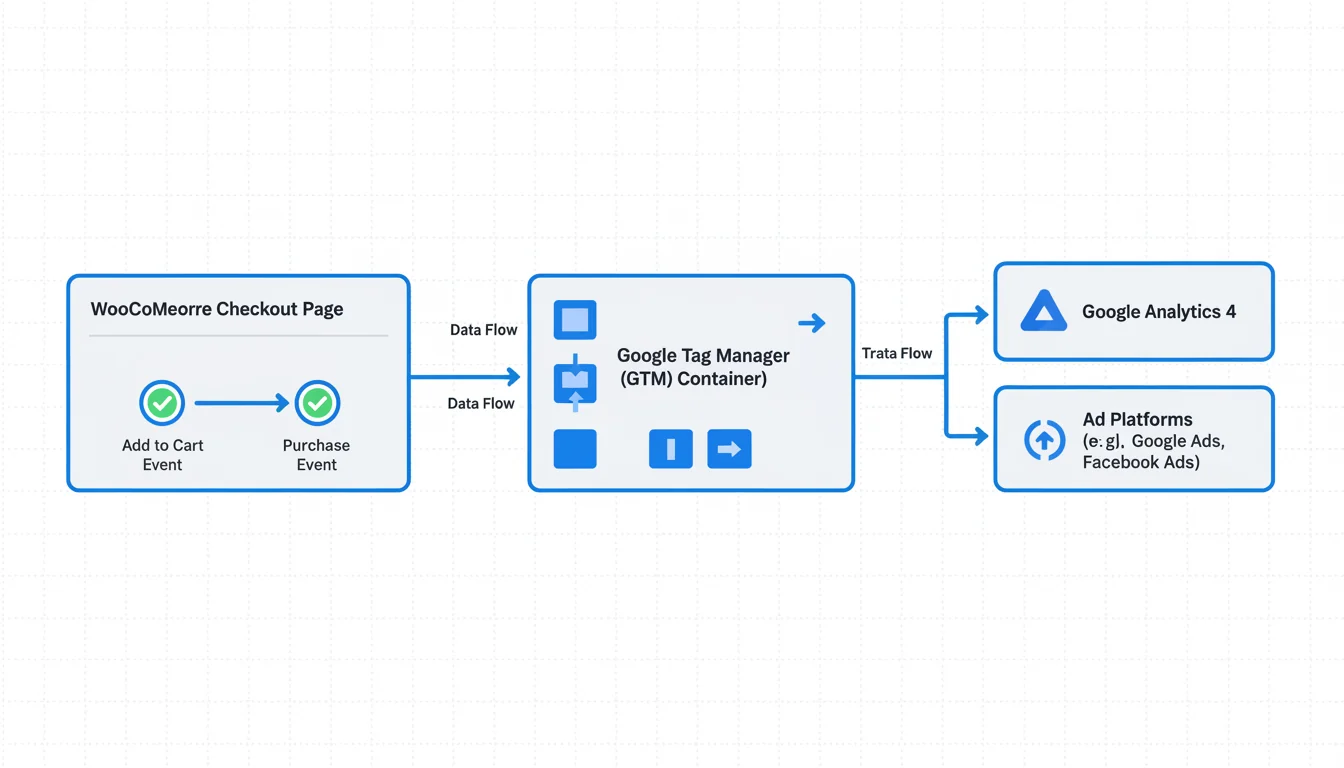The image size is (1344, 768).
Task: Click arrow linking Add to Cart and Purchase
Action: (x=241, y=403)
